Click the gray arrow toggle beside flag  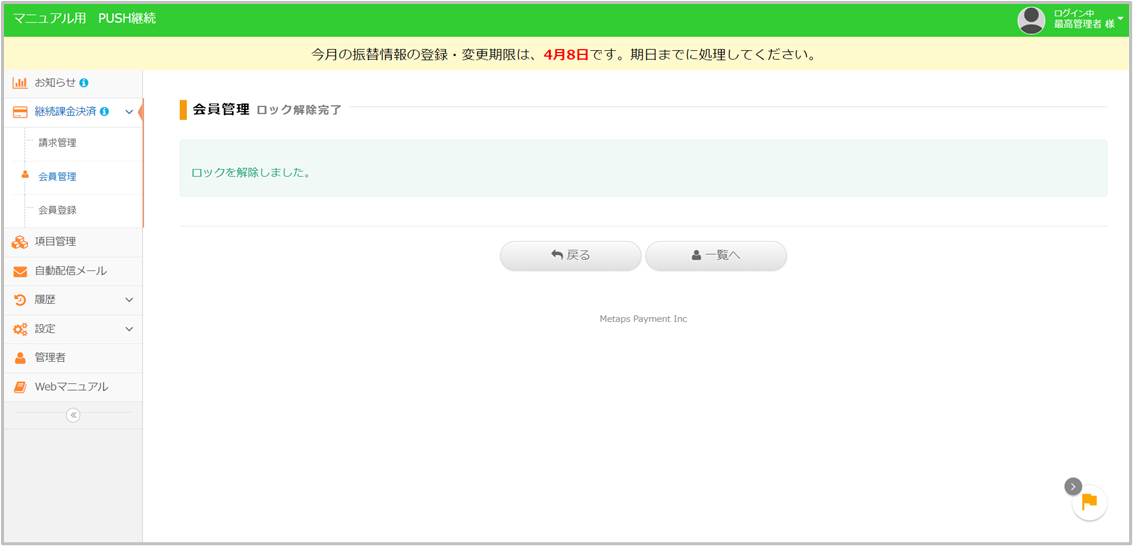[x=1073, y=486]
